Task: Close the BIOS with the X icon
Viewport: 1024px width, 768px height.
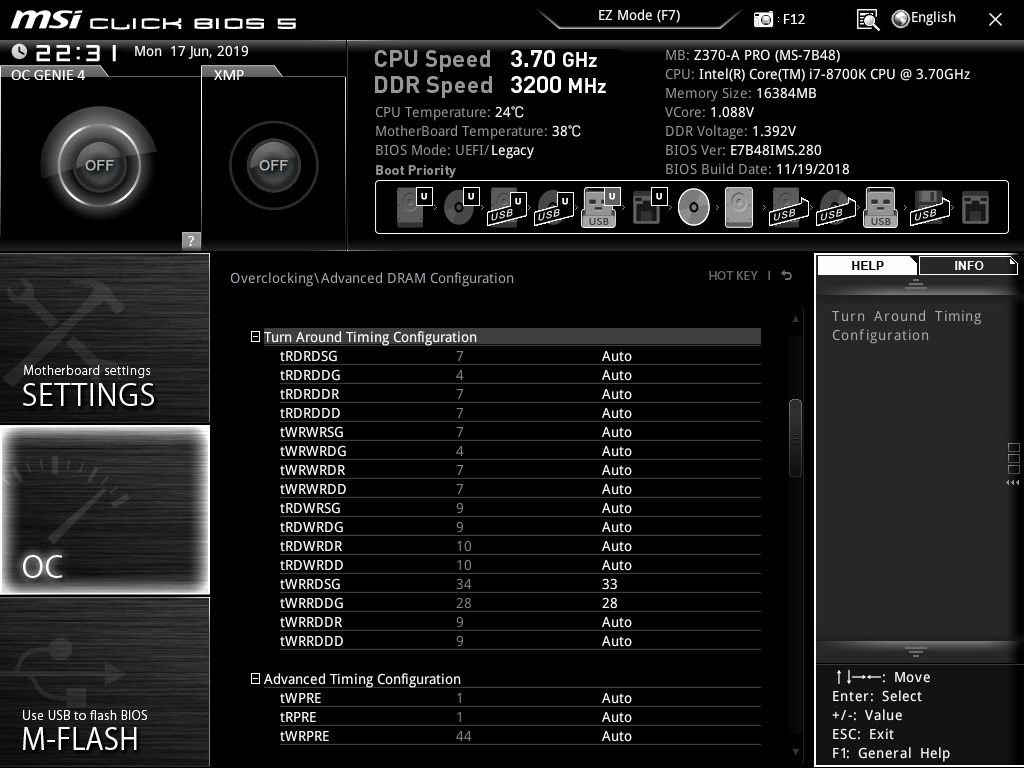Action: 995,20
